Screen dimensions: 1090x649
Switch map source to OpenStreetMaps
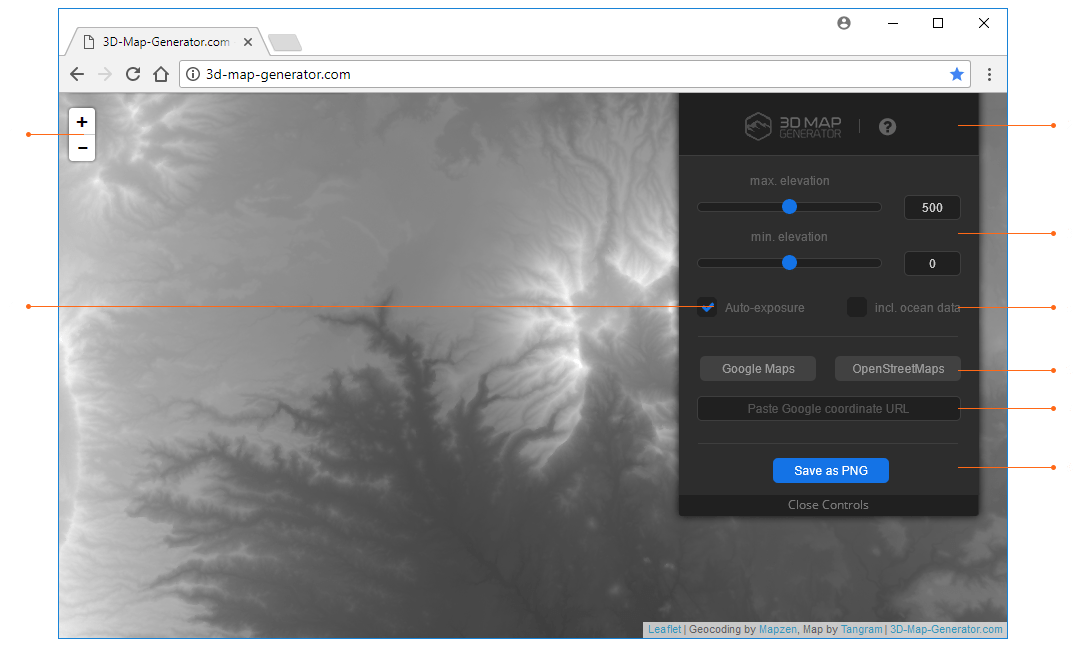tap(897, 368)
